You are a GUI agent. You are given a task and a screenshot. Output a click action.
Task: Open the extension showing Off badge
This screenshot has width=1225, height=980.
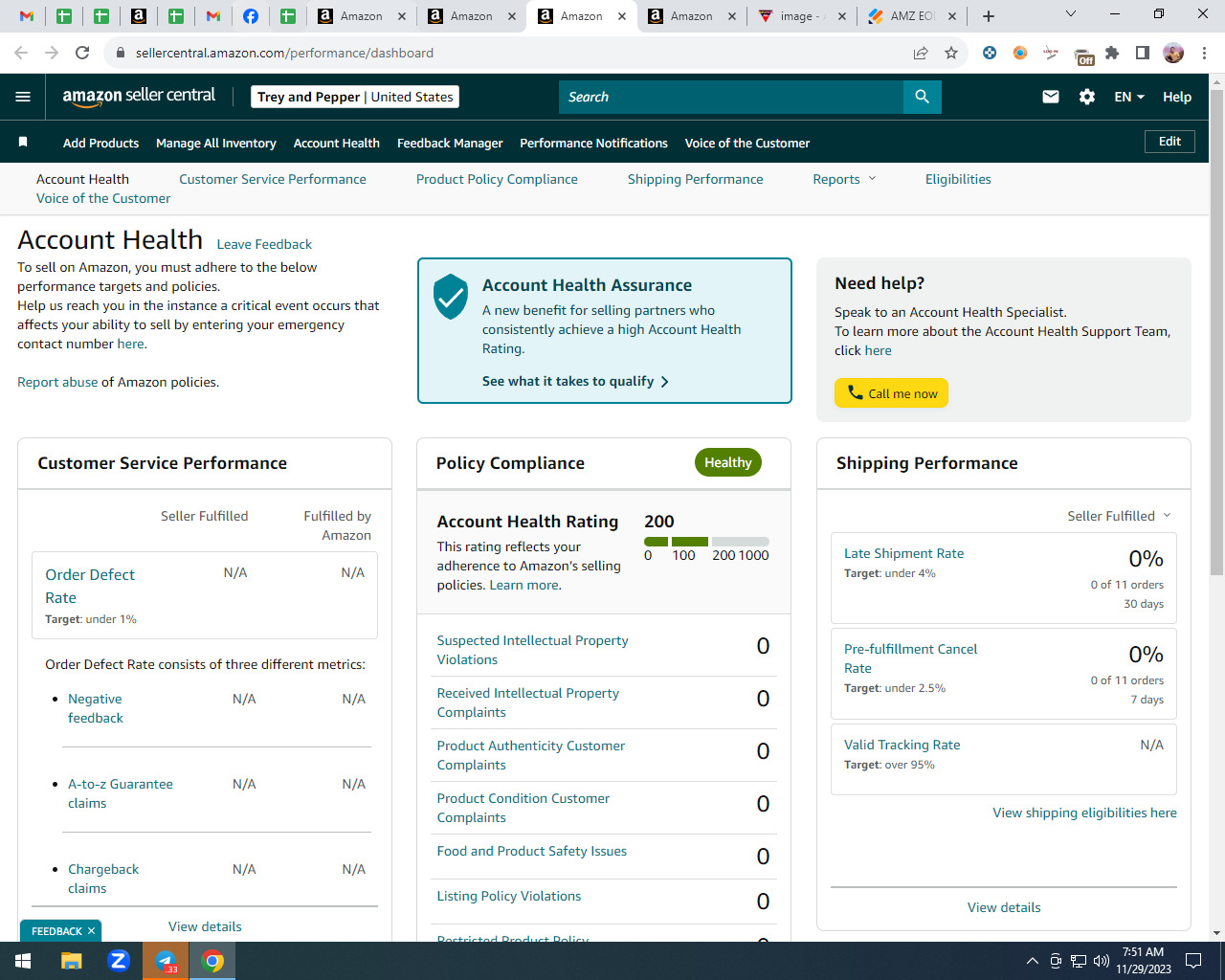pos(1083,56)
